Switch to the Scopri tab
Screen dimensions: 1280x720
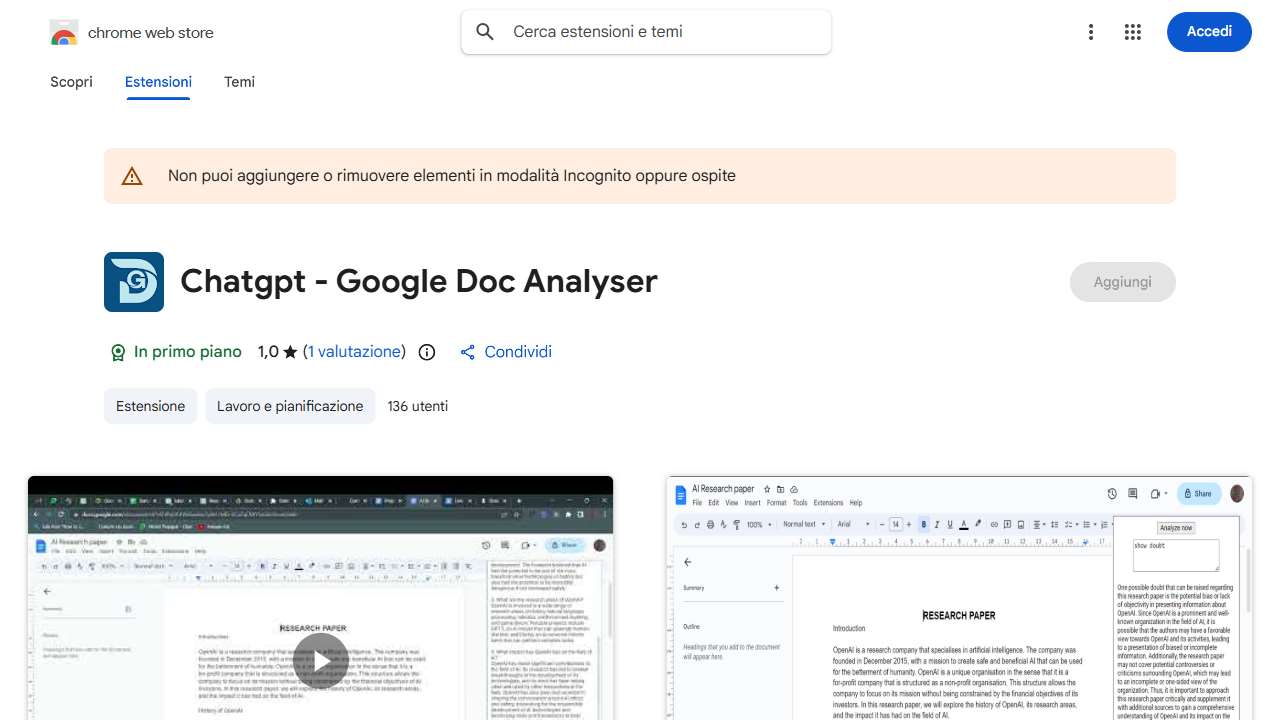coord(71,82)
